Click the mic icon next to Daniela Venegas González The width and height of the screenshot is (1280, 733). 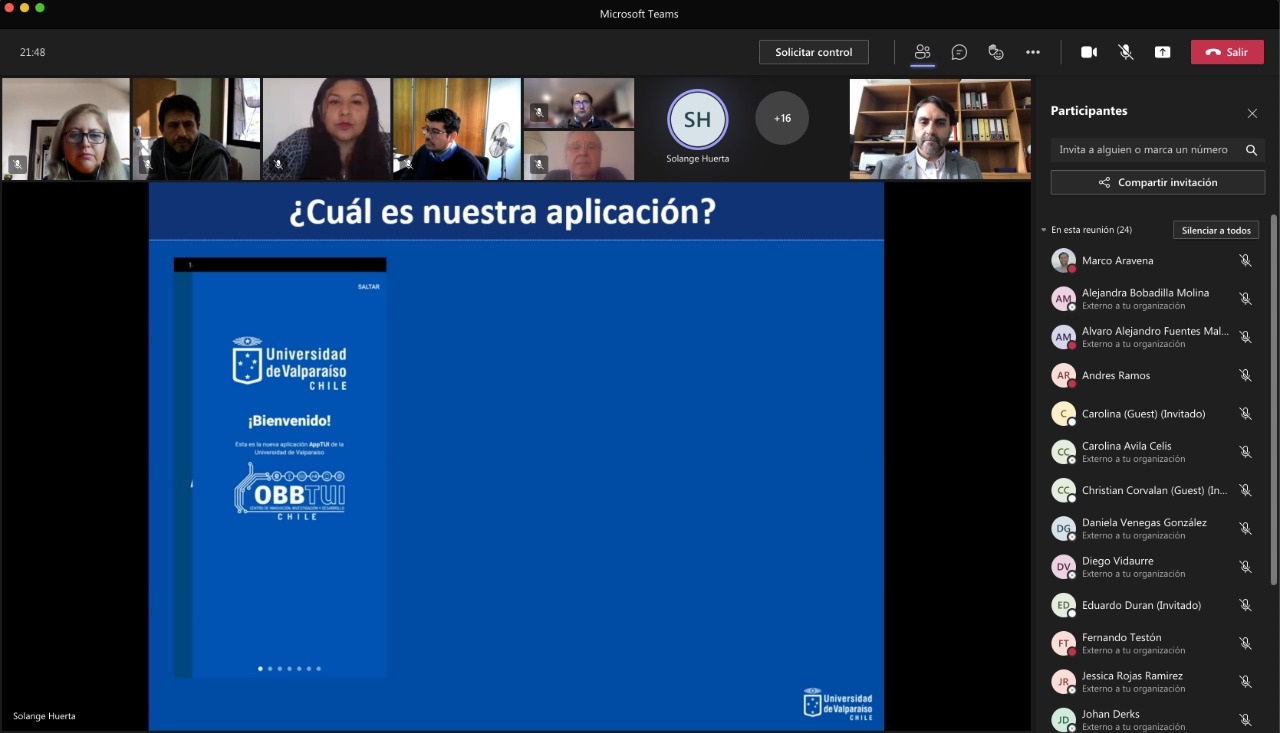[x=1245, y=529]
